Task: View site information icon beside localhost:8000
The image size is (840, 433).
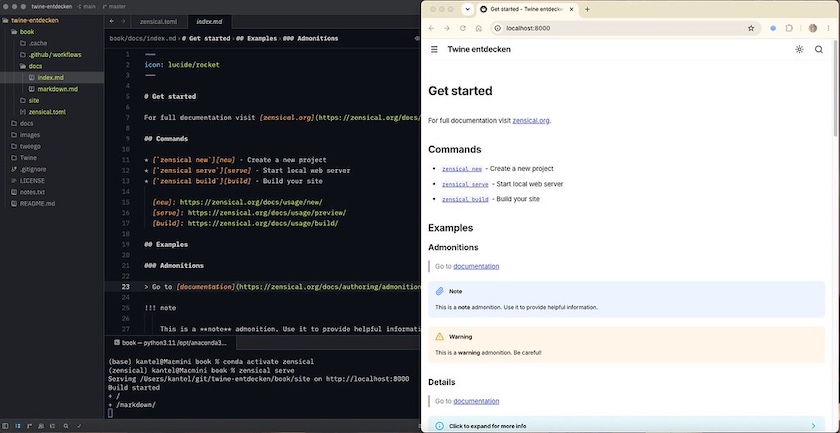Action: tap(498, 28)
